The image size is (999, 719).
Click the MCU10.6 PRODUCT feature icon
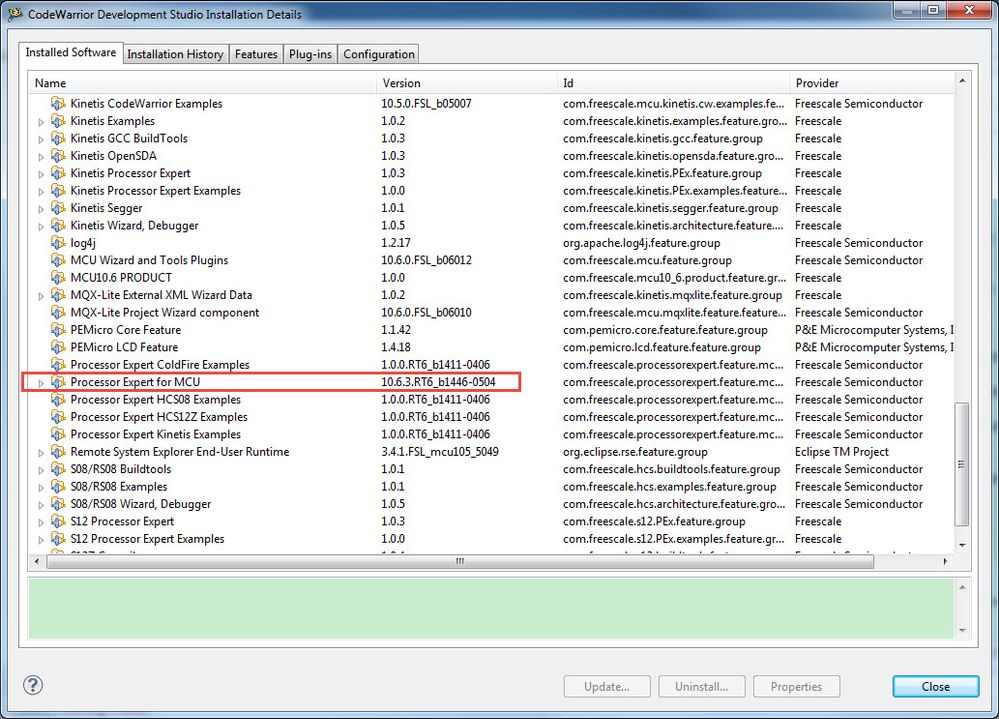(x=58, y=278)
